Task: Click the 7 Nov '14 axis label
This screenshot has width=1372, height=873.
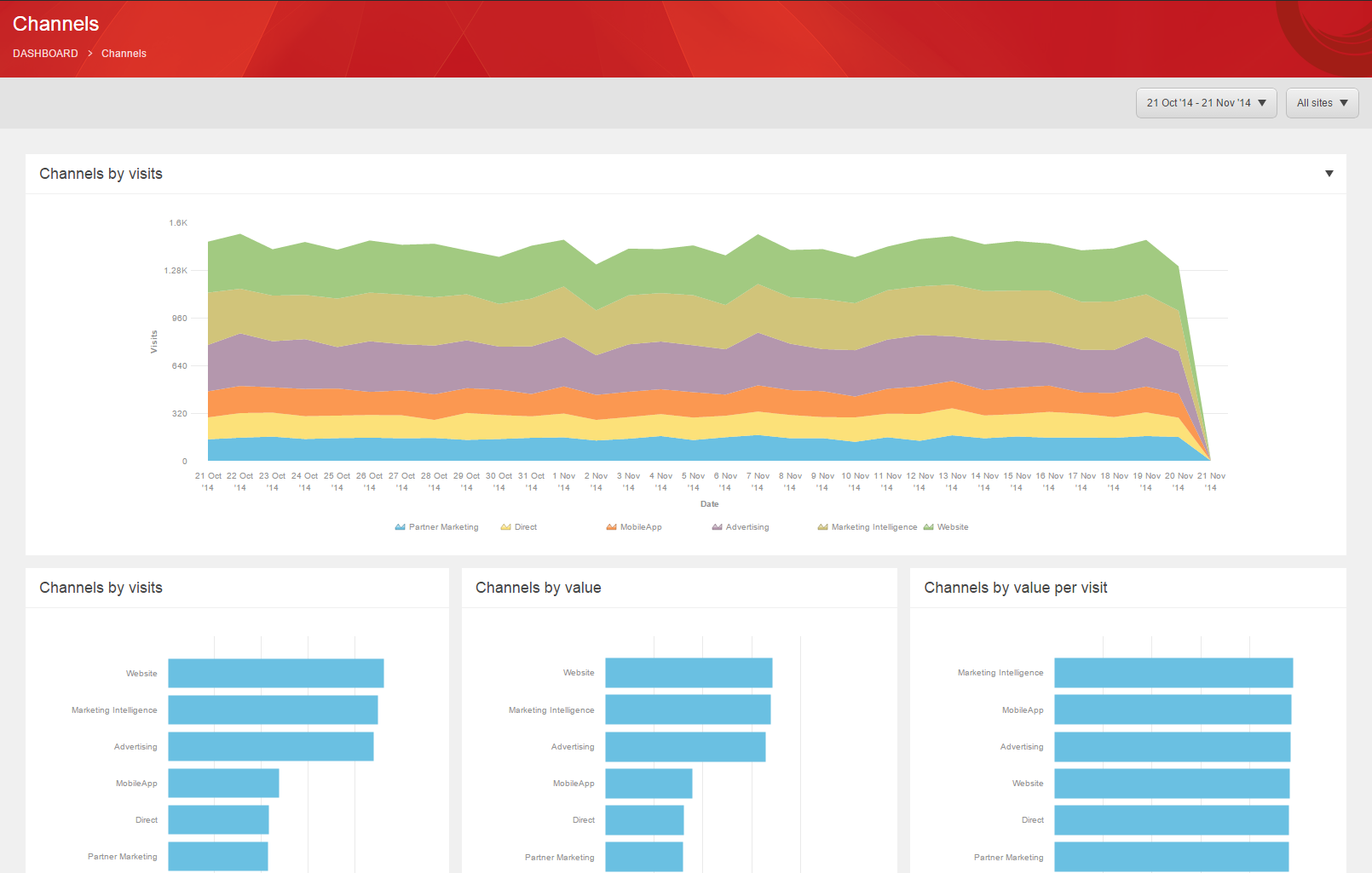Action: (x=758, y=482)
